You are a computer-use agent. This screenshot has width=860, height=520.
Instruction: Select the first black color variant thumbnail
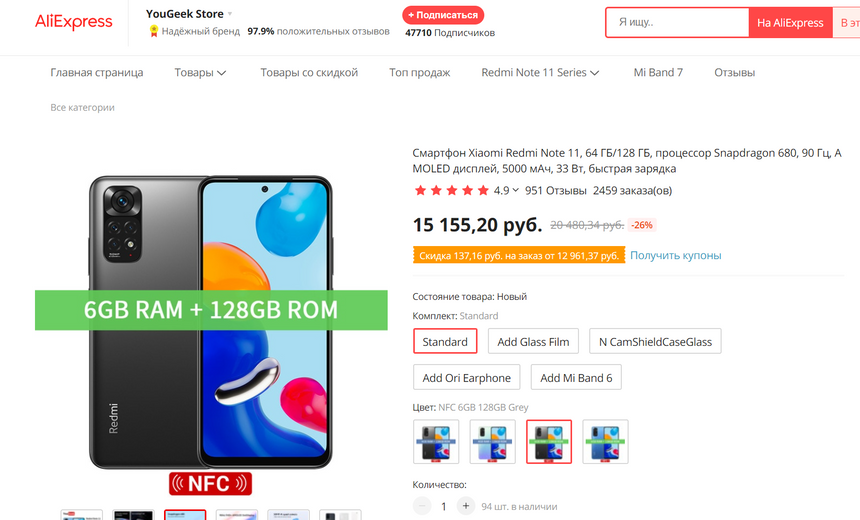coord(436,442)
